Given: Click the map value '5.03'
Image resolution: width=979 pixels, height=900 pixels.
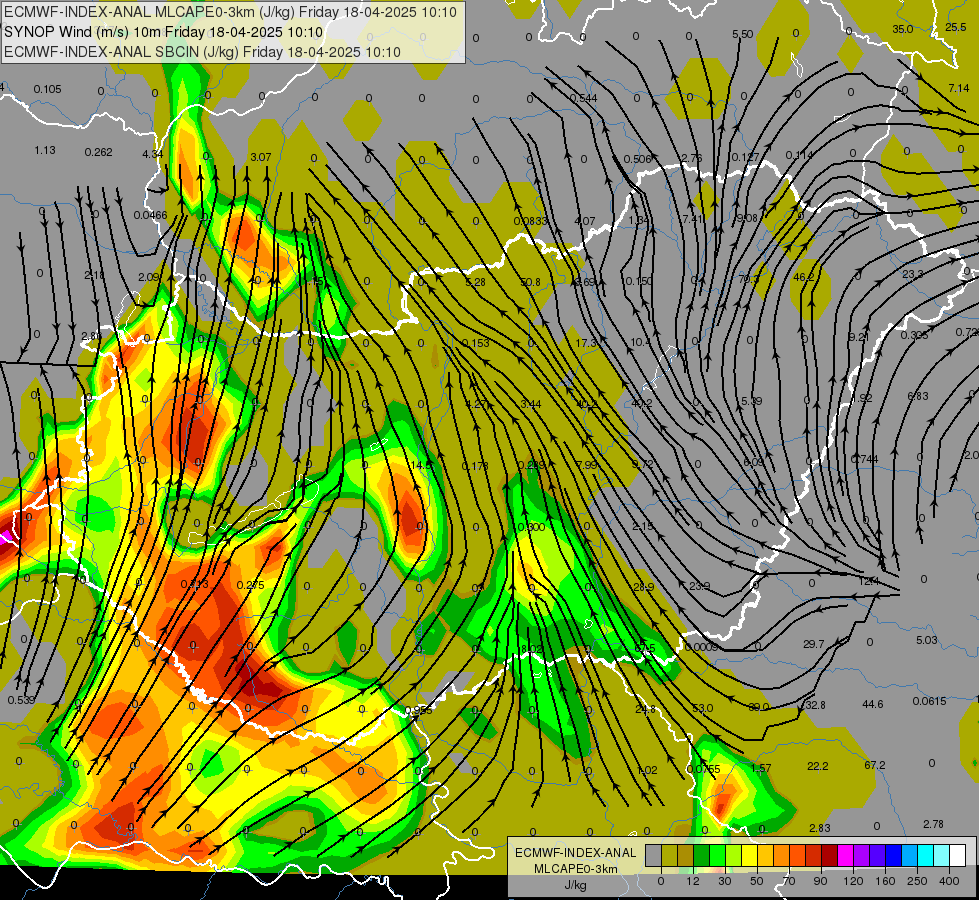Looking at the screenshot, I should pyautogui.click(x=927, y=640).
